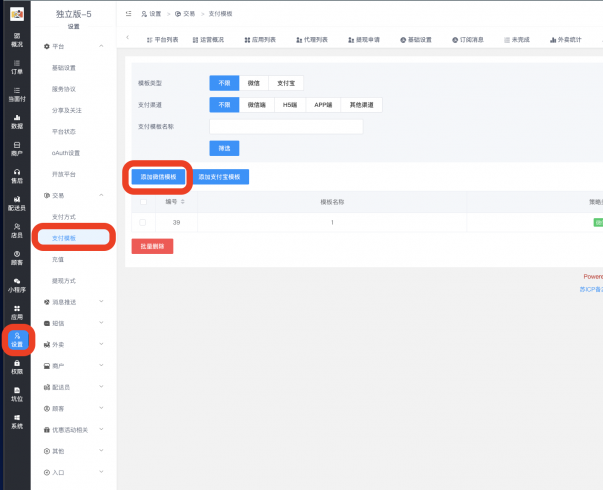Expand the 外卖 settings menu group
The width and height of the screenshot is (603, 490).
(x=100, y=344)
